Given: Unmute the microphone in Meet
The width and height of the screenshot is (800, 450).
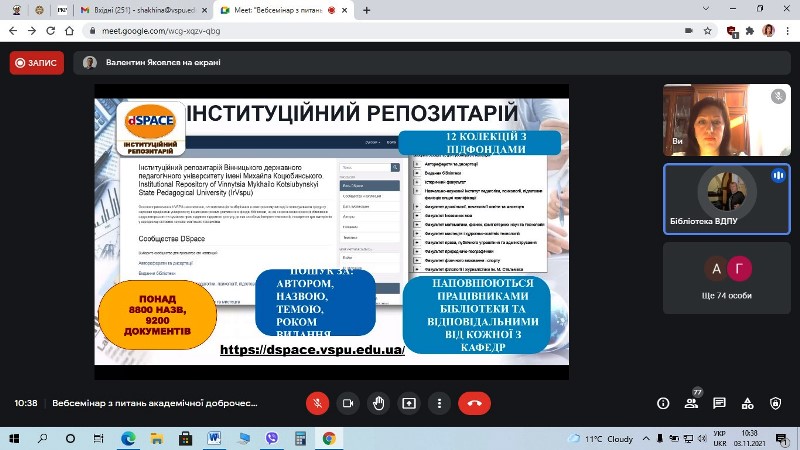Looking at the screenshot, I should (x=317, y=403).
